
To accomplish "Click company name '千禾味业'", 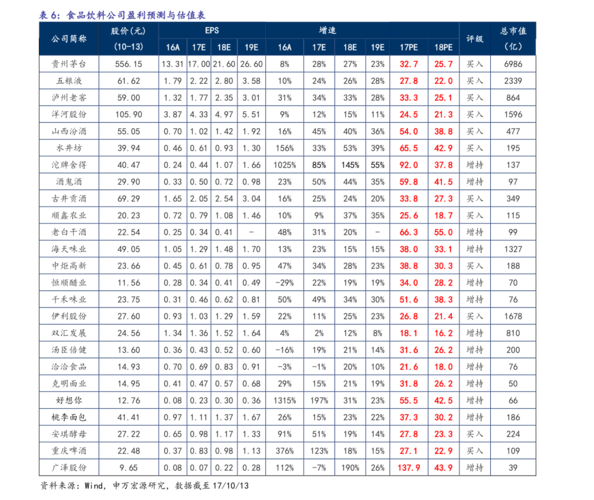I will click(69, 300).
